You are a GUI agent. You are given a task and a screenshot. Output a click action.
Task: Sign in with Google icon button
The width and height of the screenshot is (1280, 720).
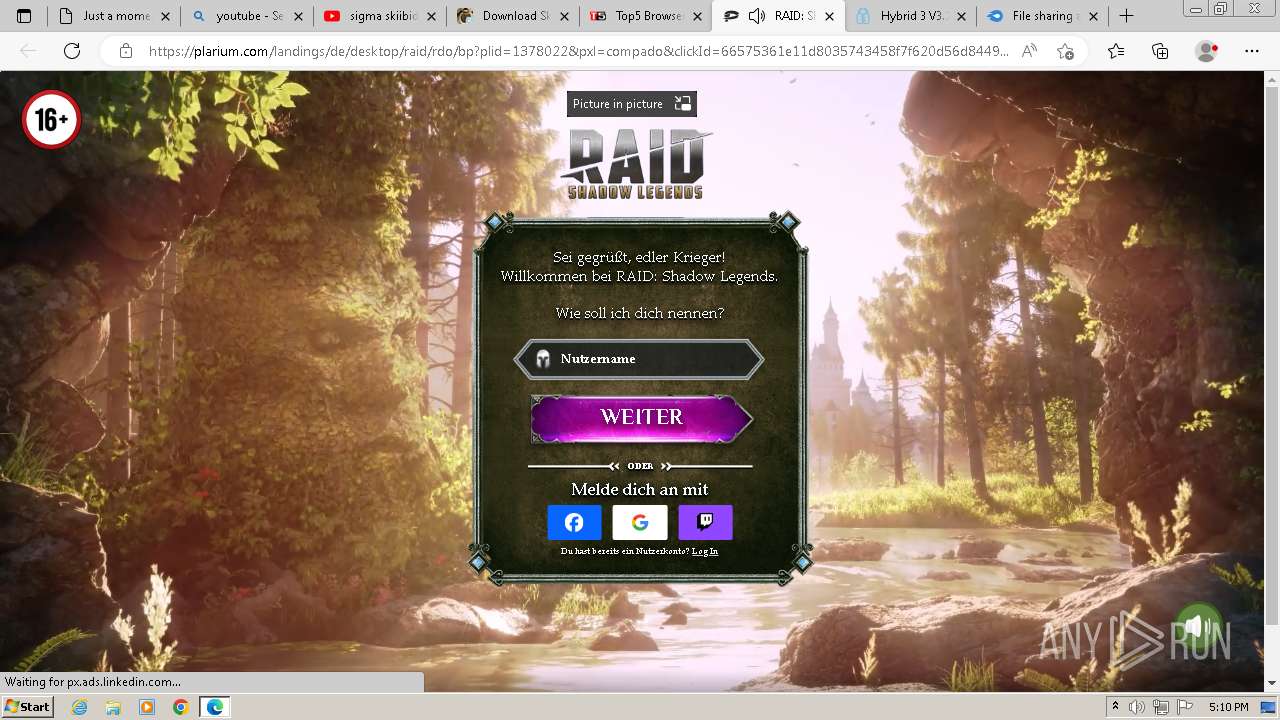pos(640,522)
